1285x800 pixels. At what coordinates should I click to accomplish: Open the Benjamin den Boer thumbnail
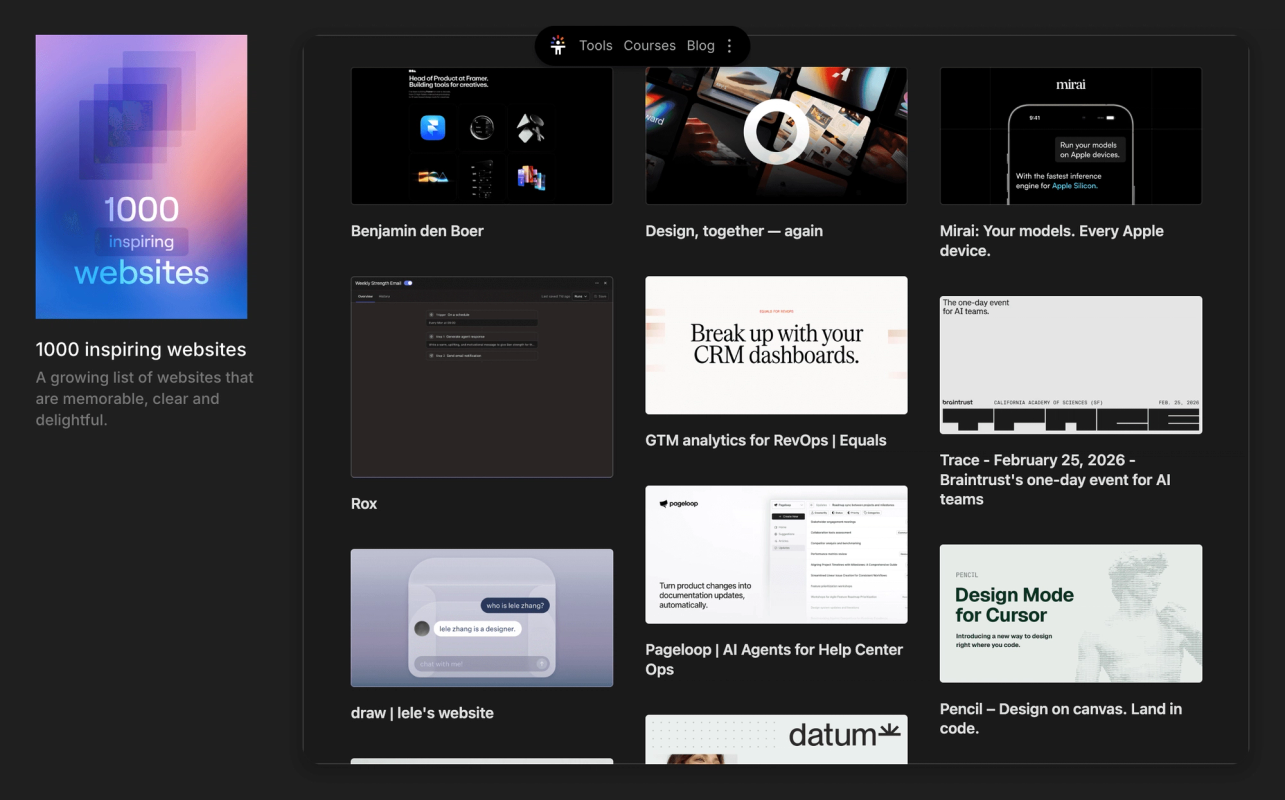(482, 136)
